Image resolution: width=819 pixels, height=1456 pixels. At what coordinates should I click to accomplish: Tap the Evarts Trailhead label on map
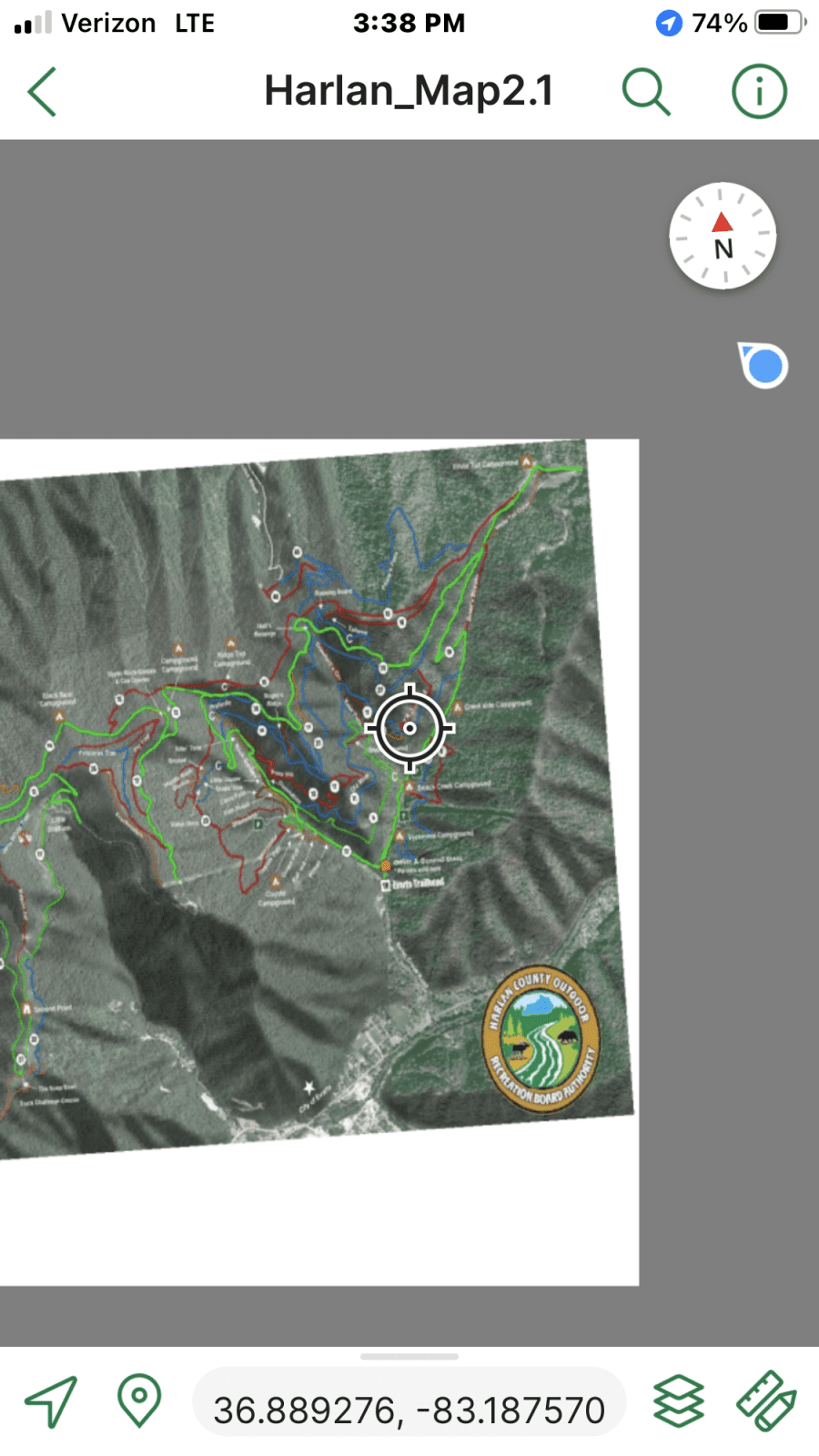[x=416, y=884]
